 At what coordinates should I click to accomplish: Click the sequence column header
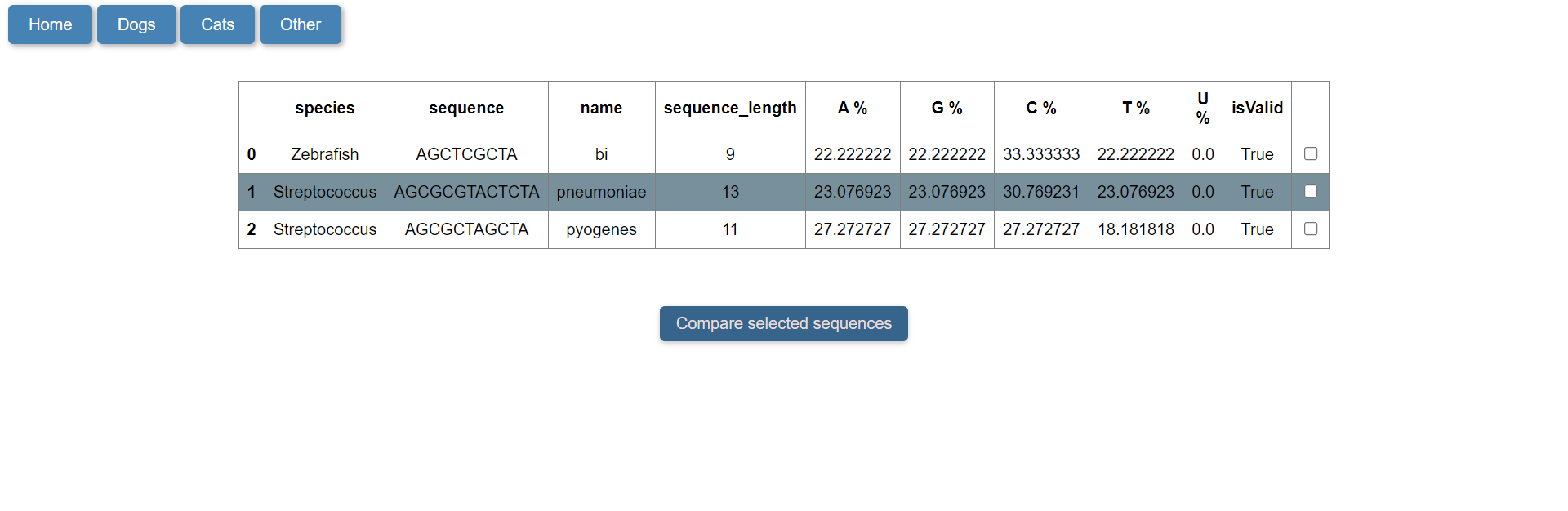pyautogui.click(x=466, y=109)
